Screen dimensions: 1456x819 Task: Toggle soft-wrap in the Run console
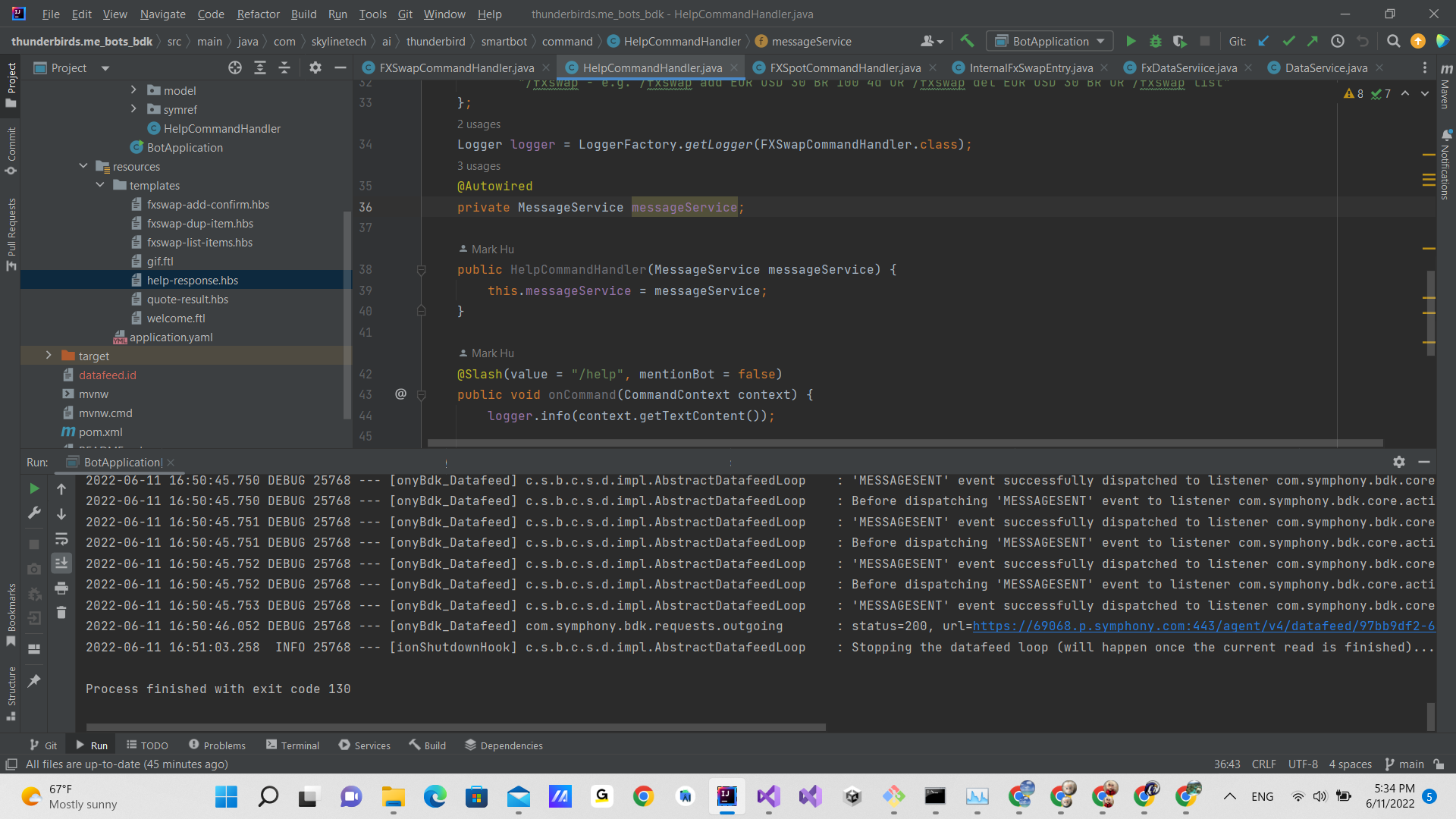click(61, 539)
